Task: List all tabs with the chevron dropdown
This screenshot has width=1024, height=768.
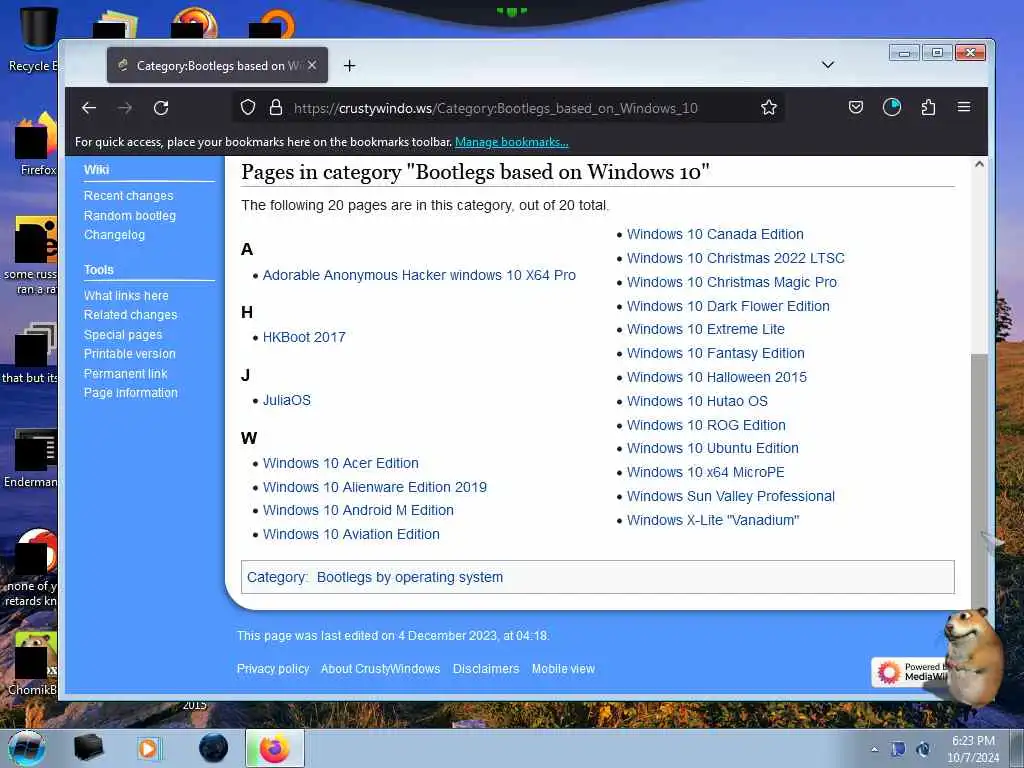Action: (x=827, y=65)
